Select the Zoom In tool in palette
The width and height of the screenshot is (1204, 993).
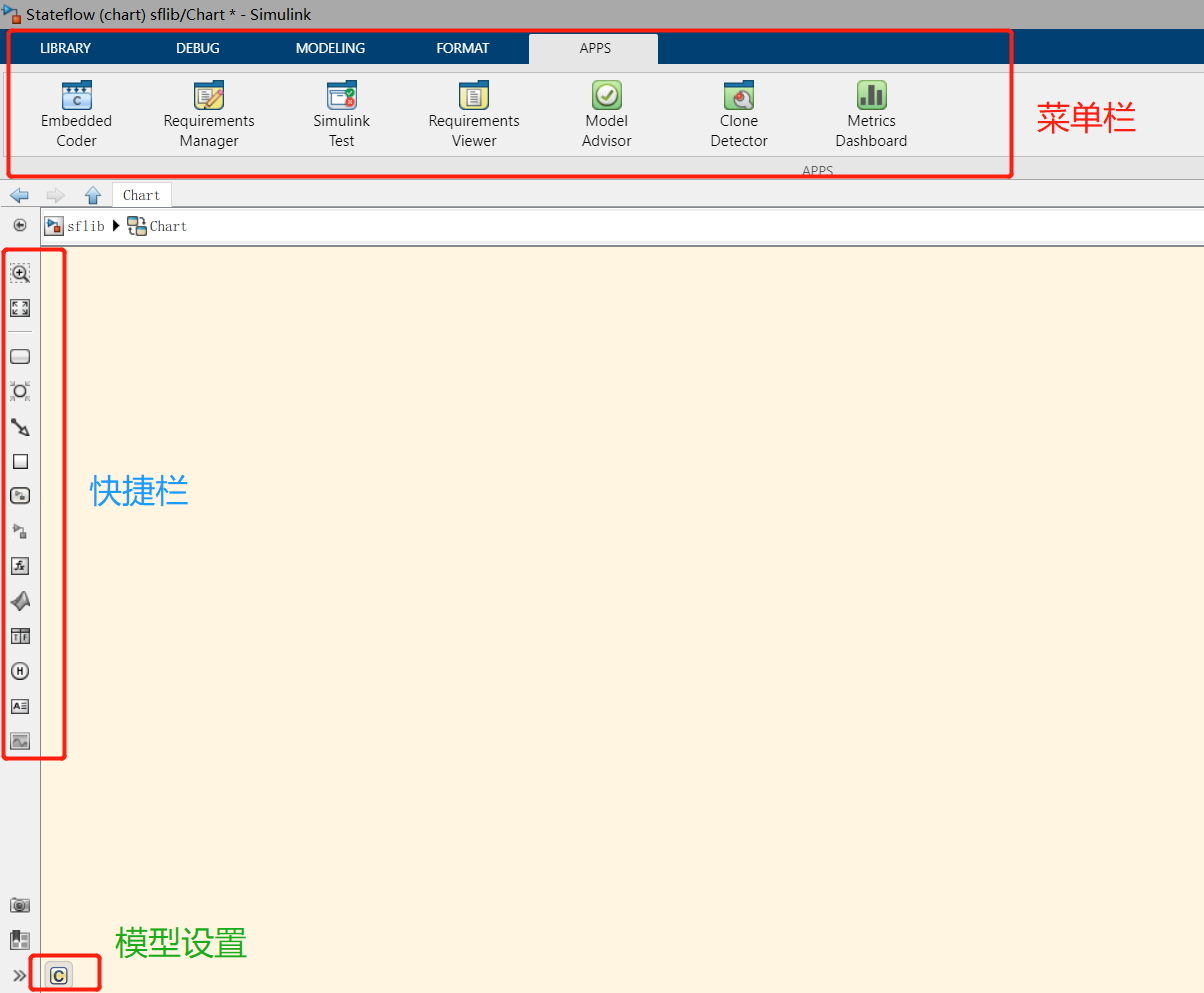(x=20, y=273)
